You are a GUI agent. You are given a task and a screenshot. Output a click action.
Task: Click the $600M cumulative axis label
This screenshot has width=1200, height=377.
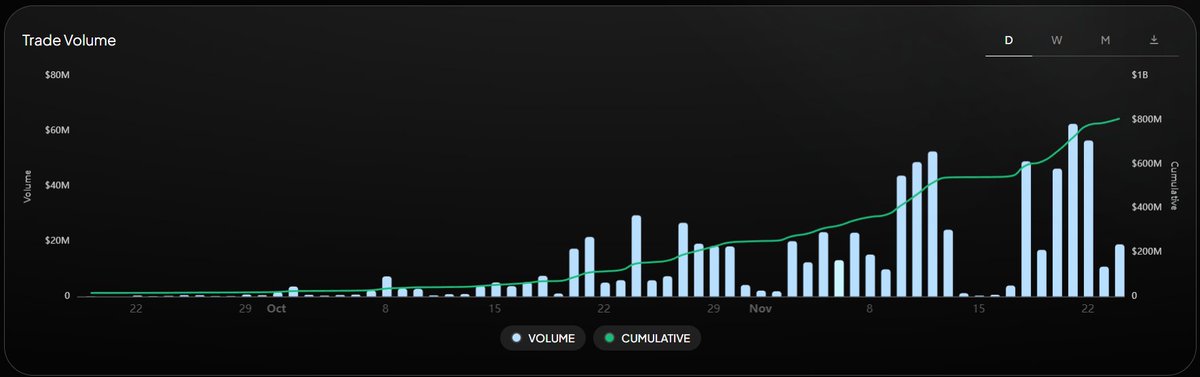pos(1146,163)
